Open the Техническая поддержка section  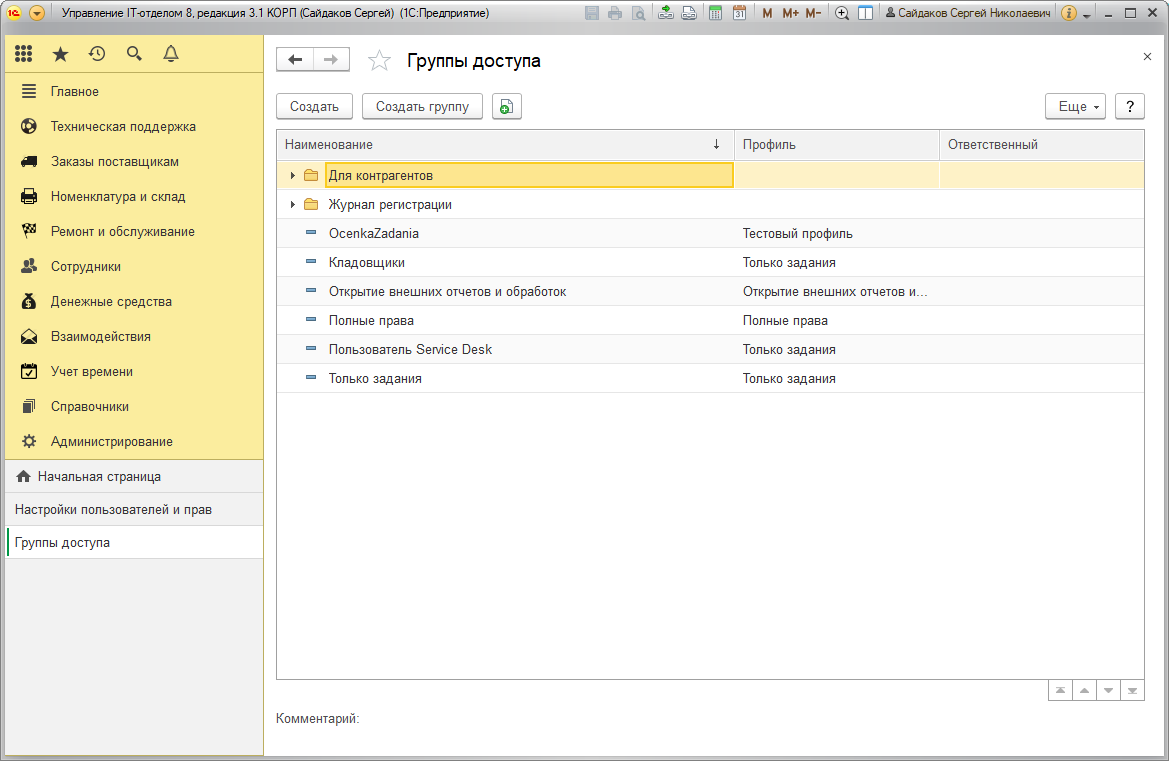134,127
